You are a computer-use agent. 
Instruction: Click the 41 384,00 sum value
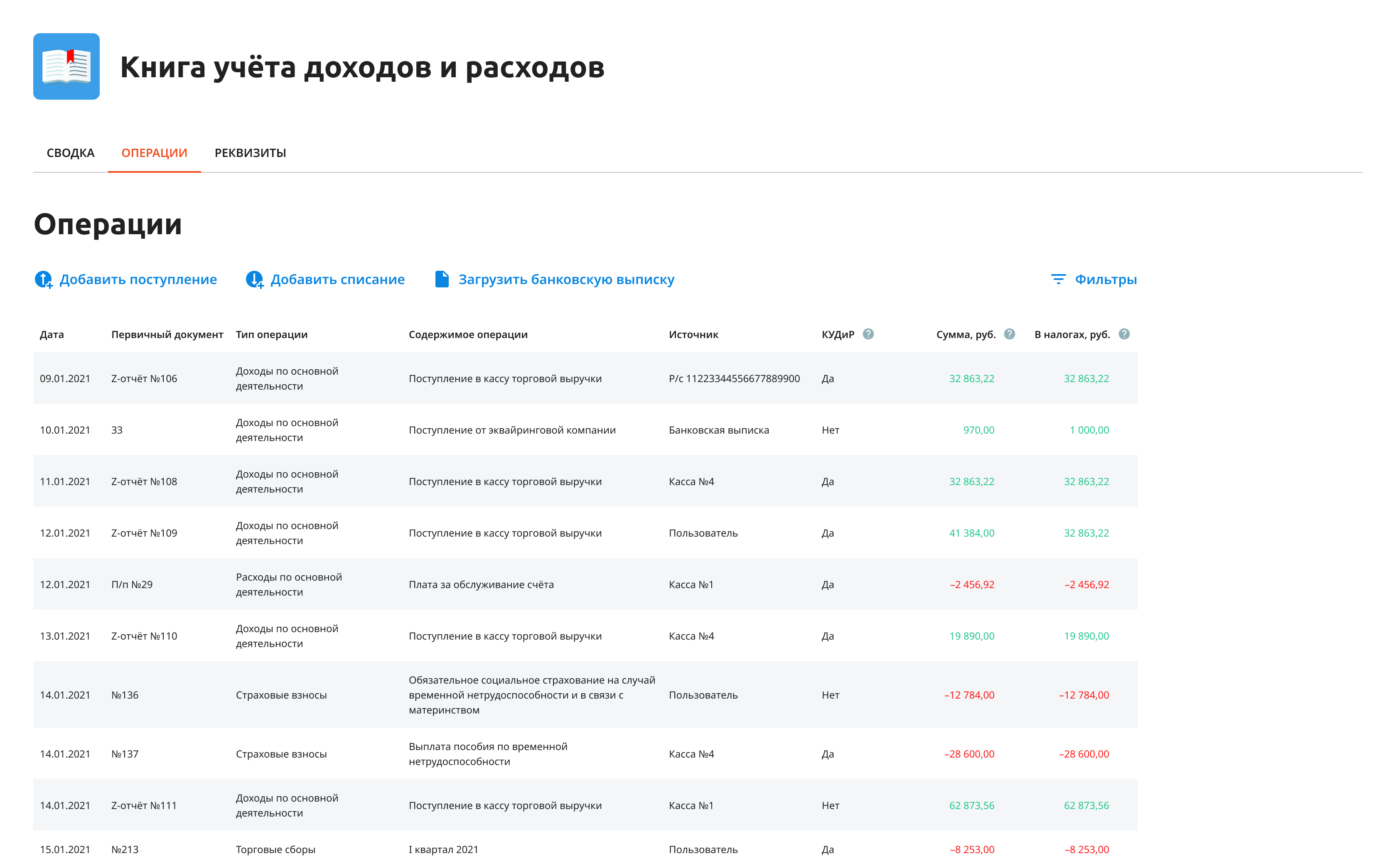pyautogui.click(x=972, y=533)
